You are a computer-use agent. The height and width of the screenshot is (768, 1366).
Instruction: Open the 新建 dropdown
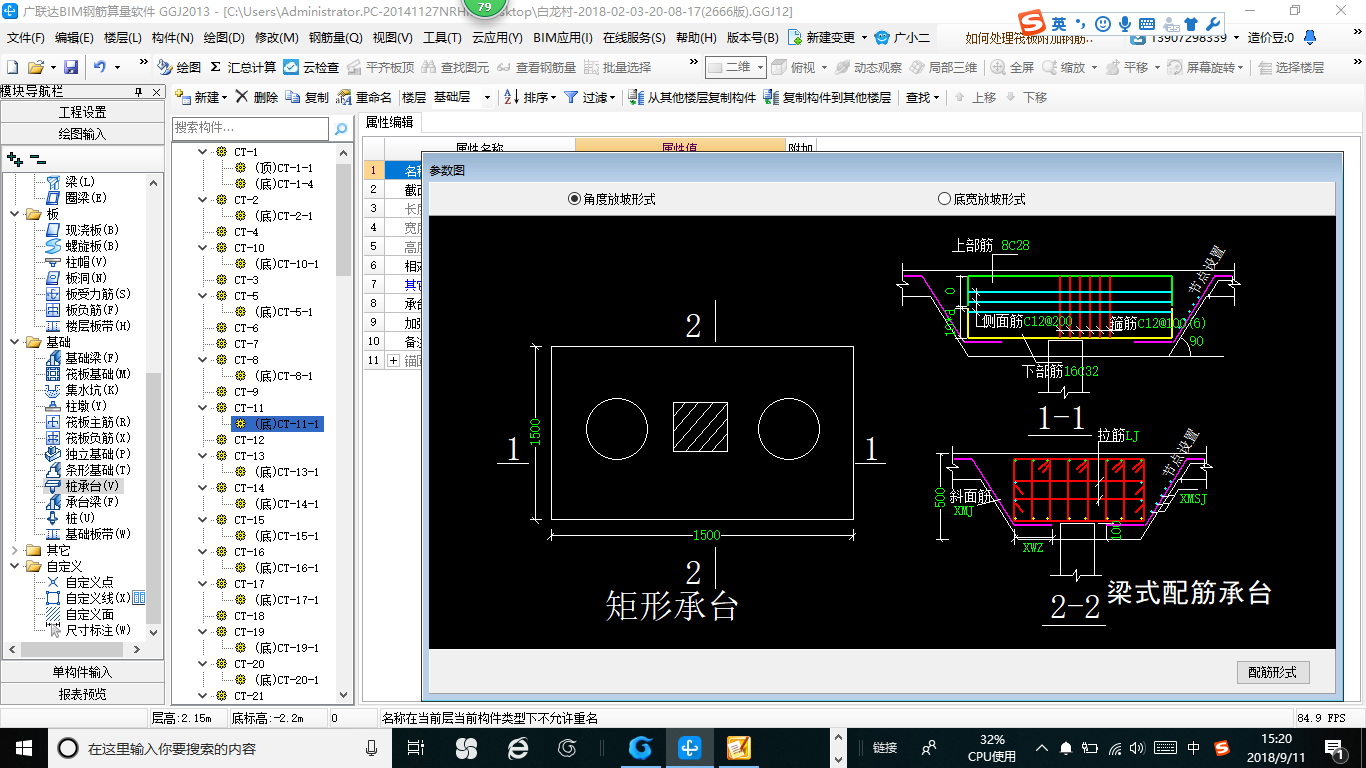(202, 97)
